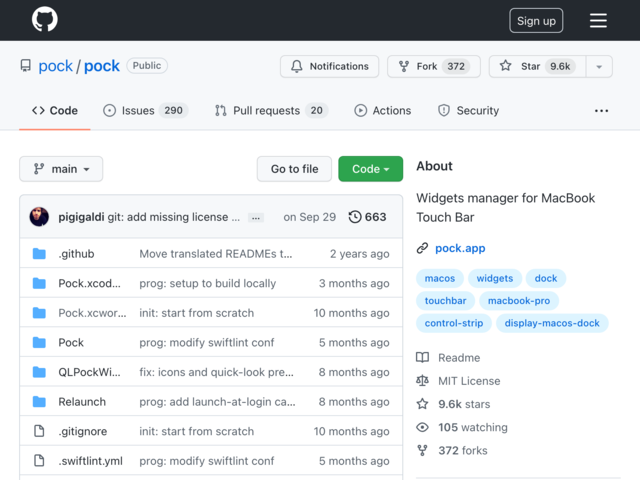
Task: Open the .swiftlint.yml file
Action: click(x=91, y=461)
